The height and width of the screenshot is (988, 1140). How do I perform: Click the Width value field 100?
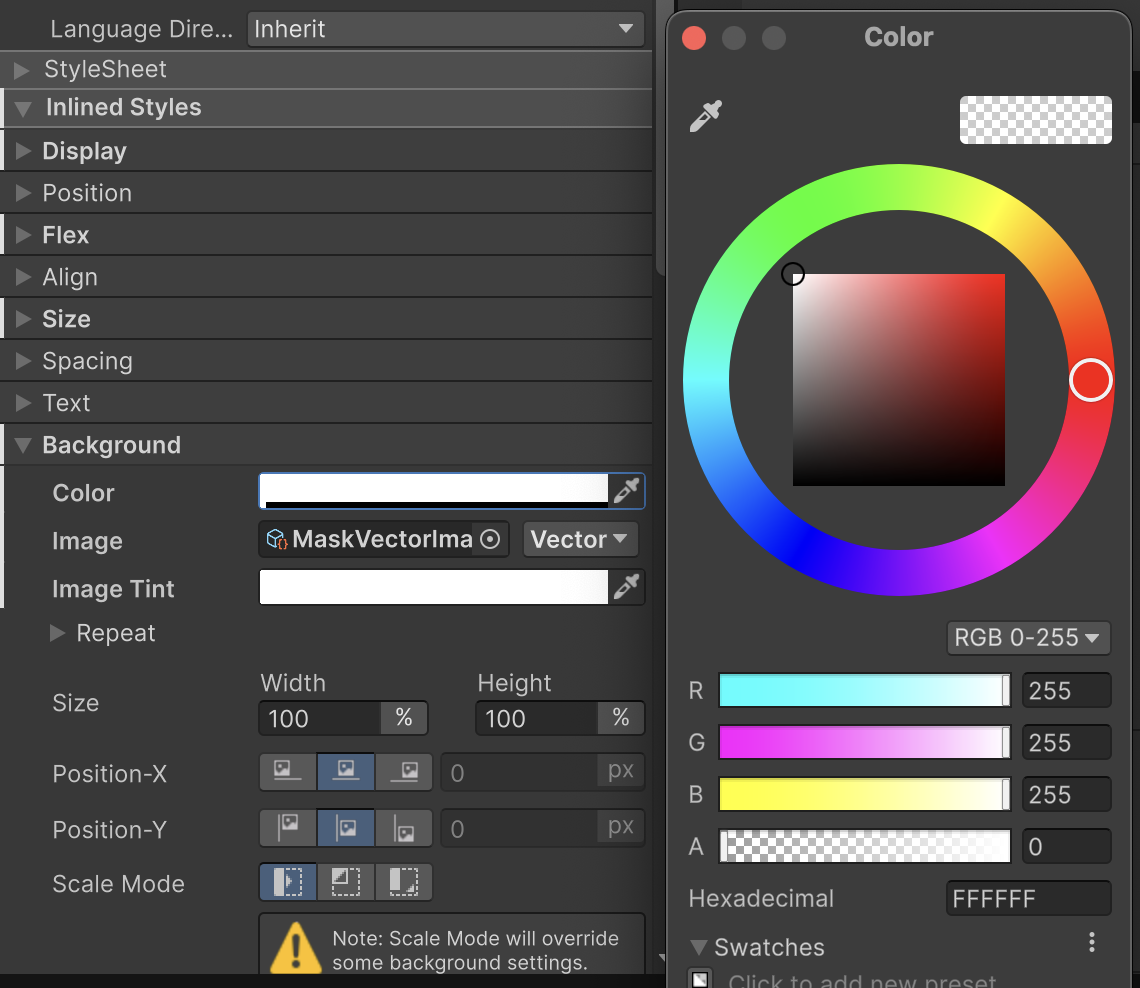(x=321, y=718)
